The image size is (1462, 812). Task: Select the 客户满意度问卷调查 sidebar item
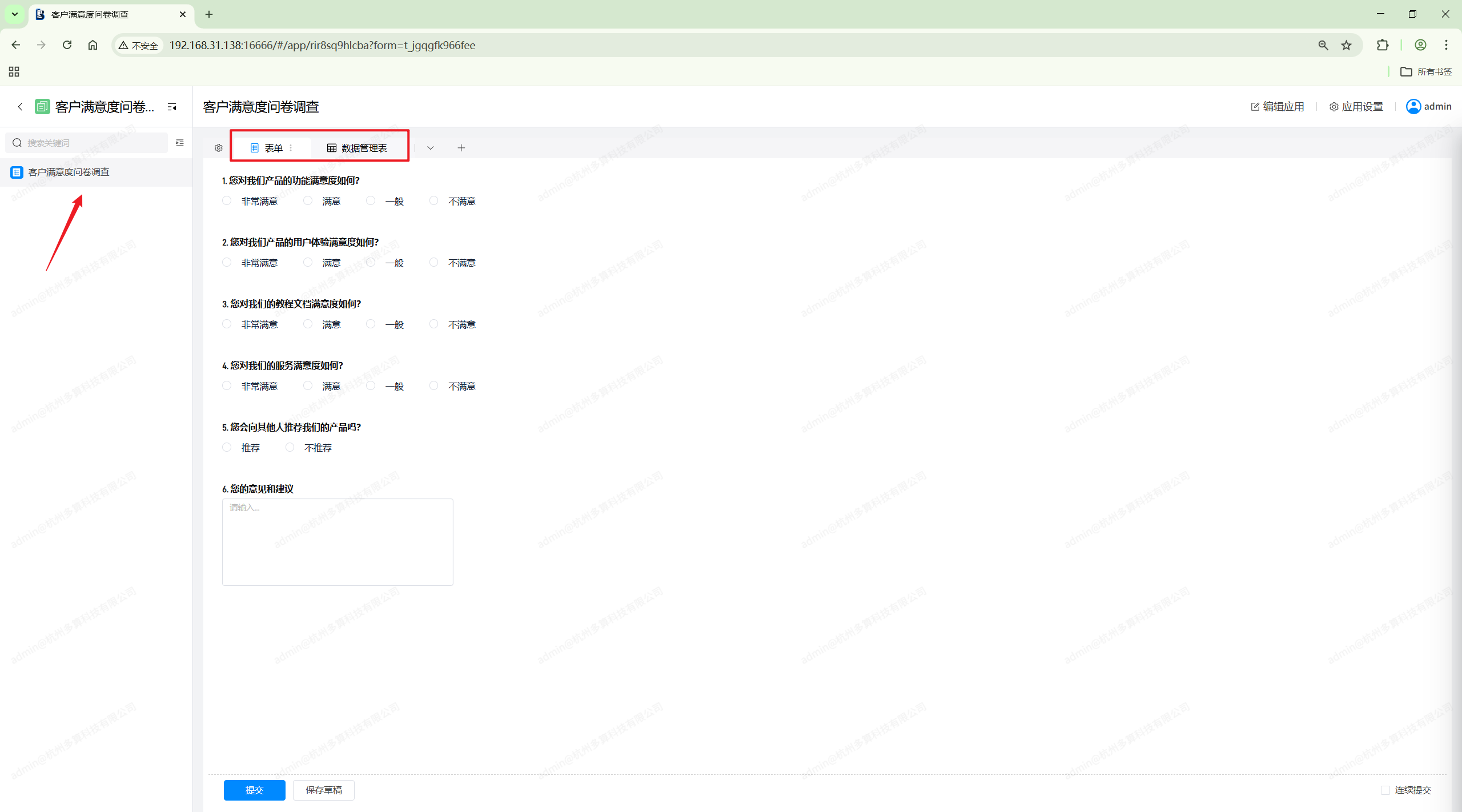69,172
